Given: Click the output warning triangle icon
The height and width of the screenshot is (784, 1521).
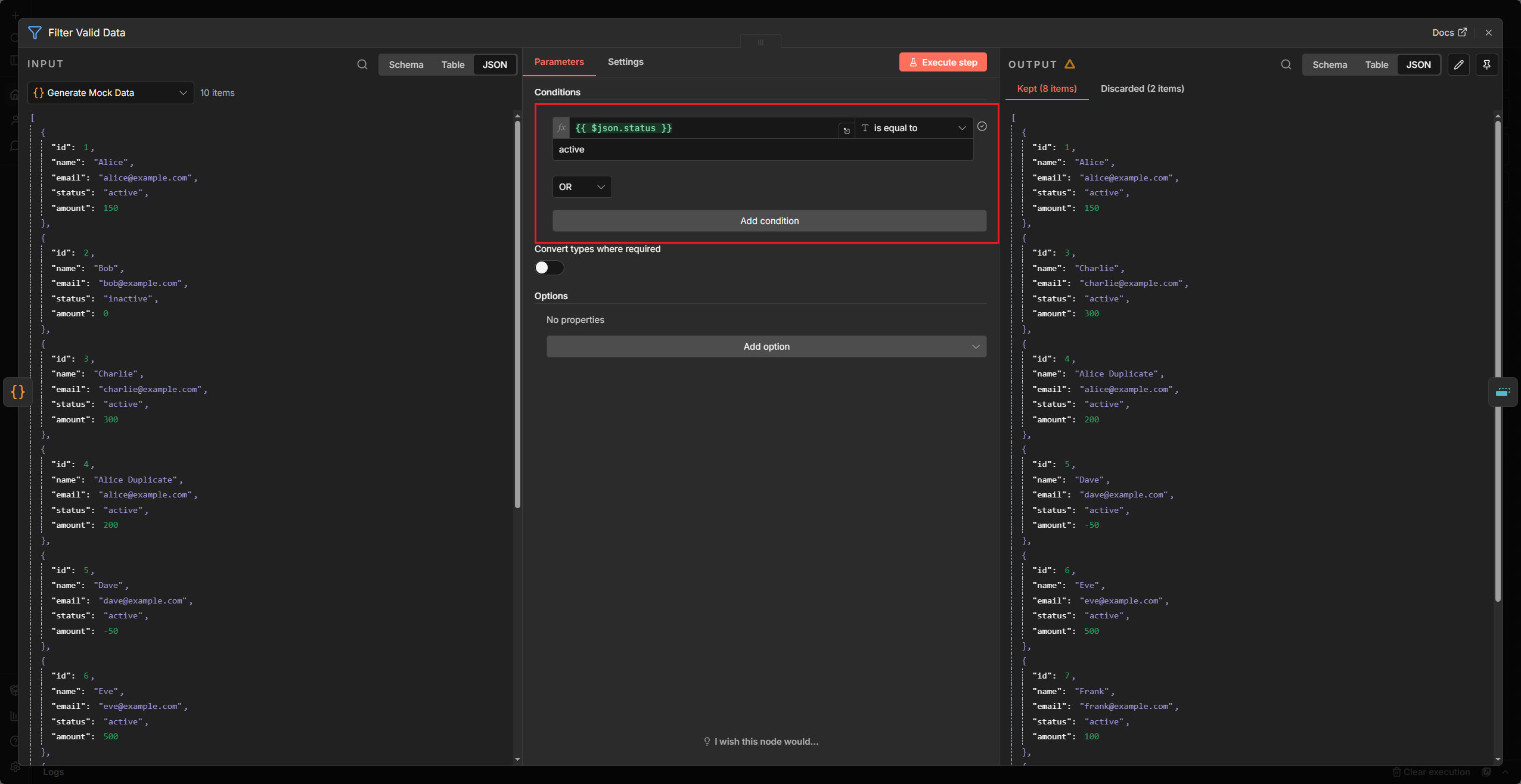Looking at the screenshot, I should [x=1070, y=64].
